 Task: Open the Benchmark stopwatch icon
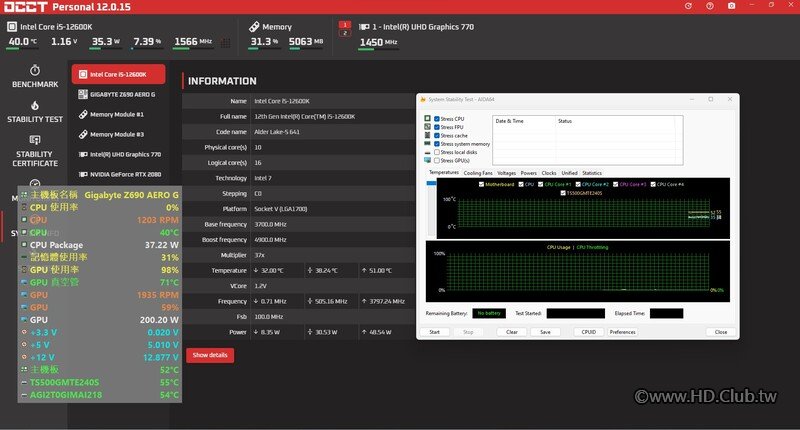pyautogui.click(x=35, y=70)
